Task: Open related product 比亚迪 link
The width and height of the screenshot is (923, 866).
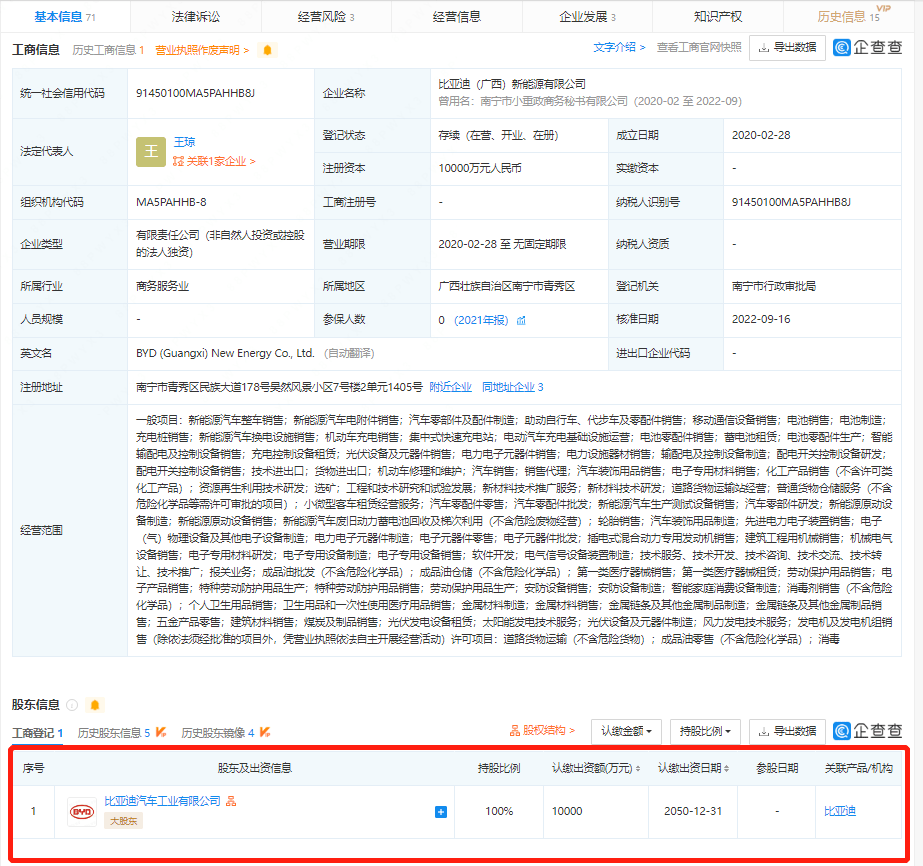Action: [x=840, y=811]
